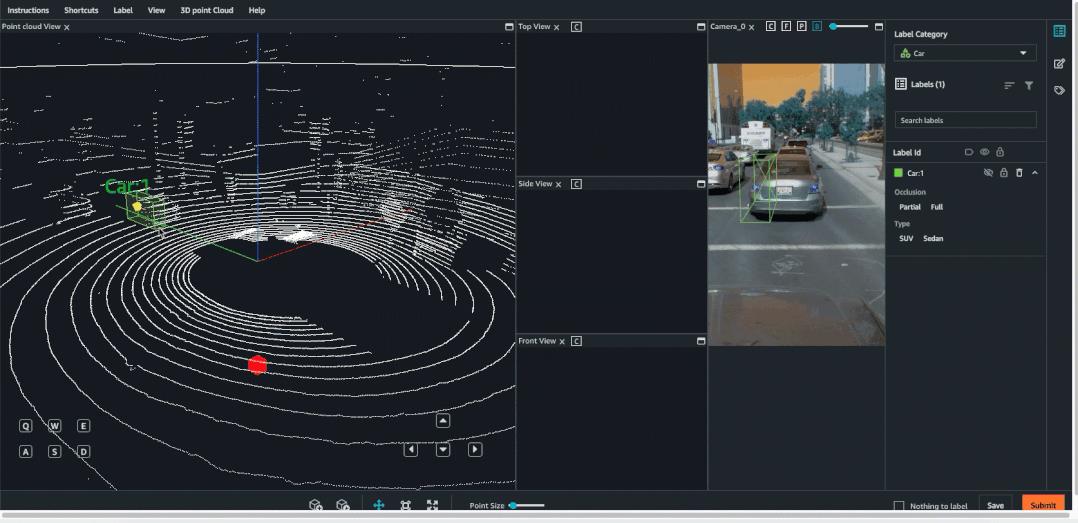This screenshot has height=523, width=1078.
Task: Open the Help menu
Action: point(256,10)
